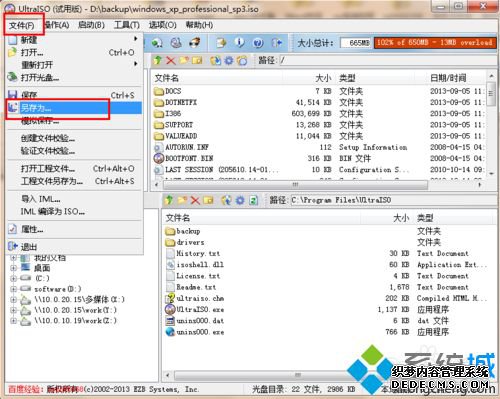Click red X delete icon in local pane
Screen dimensions: 500x399
point(195,200)
